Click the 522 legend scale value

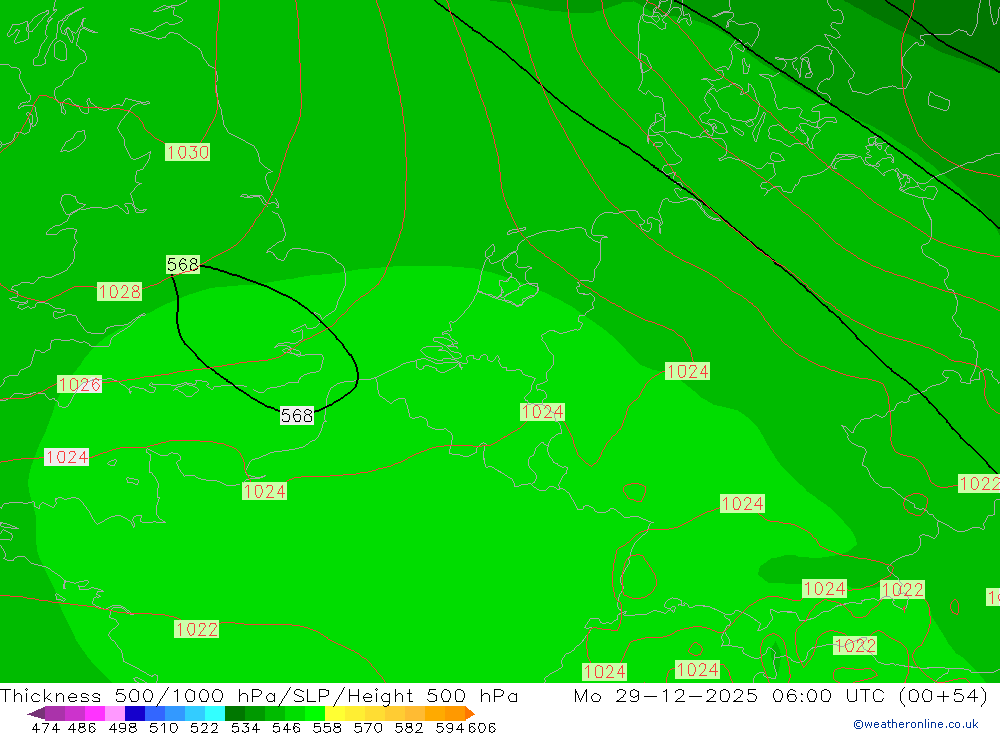pyautogui.click(x=204, y=727)
